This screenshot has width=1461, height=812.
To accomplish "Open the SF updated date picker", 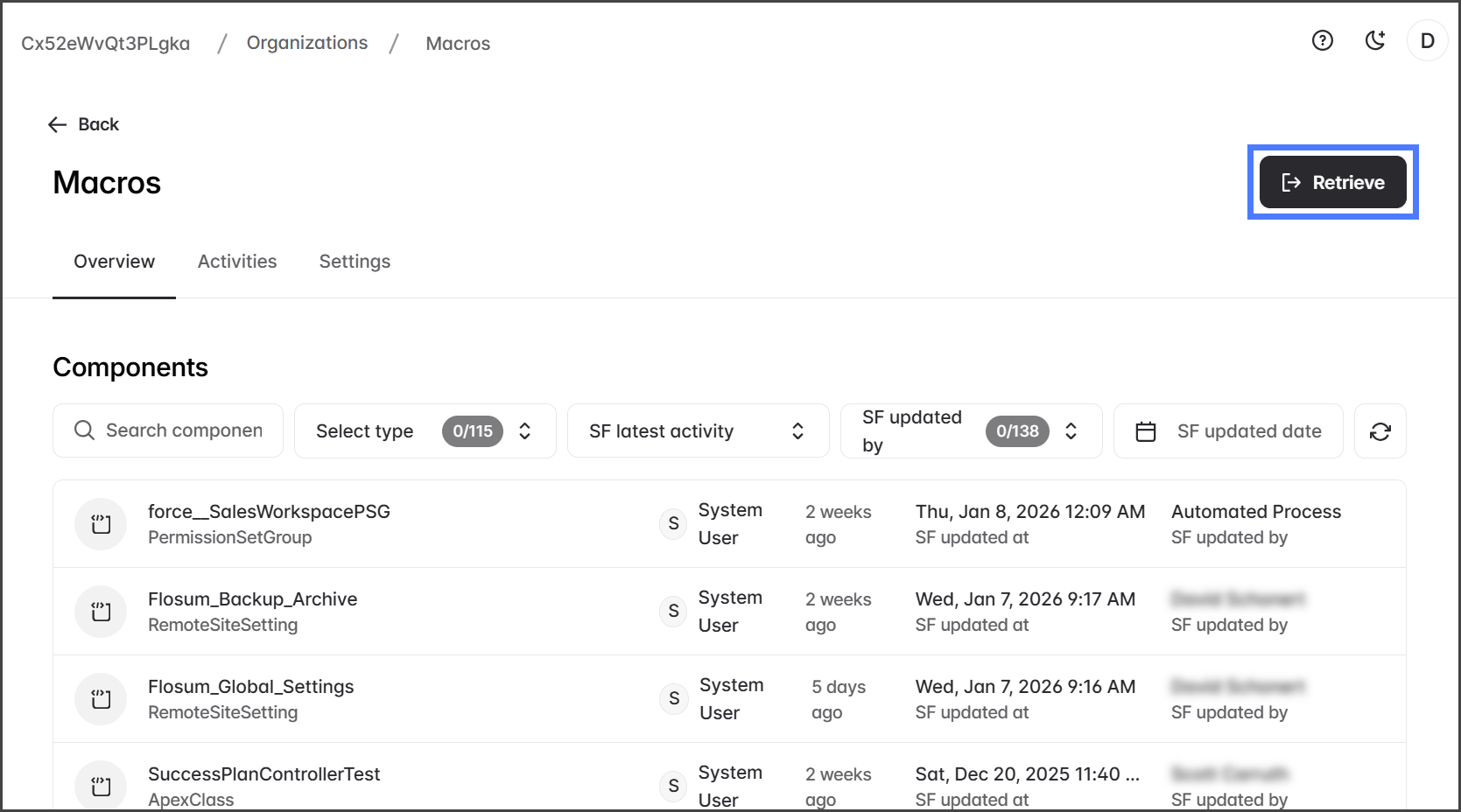I will point(1227,431).
